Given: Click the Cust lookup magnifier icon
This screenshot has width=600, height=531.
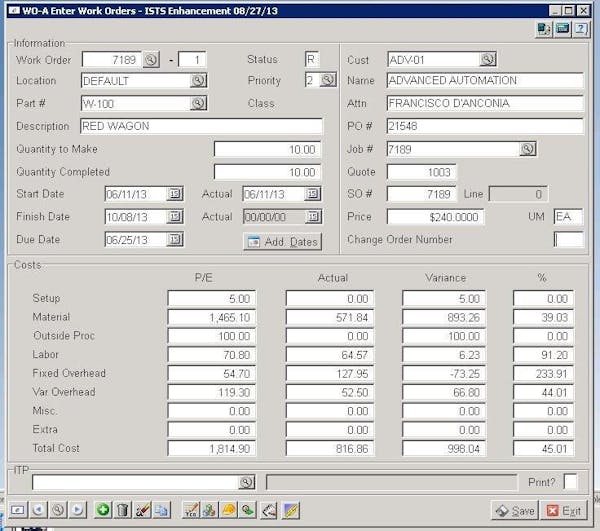Looking at the screenshot, I should tap(488, 60).
